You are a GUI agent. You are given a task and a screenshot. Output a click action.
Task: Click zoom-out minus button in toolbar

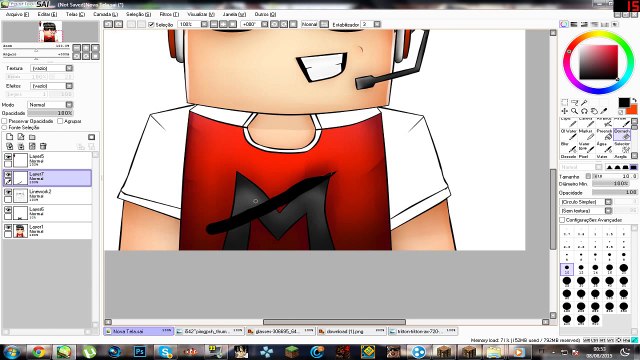tap(214, 24)
